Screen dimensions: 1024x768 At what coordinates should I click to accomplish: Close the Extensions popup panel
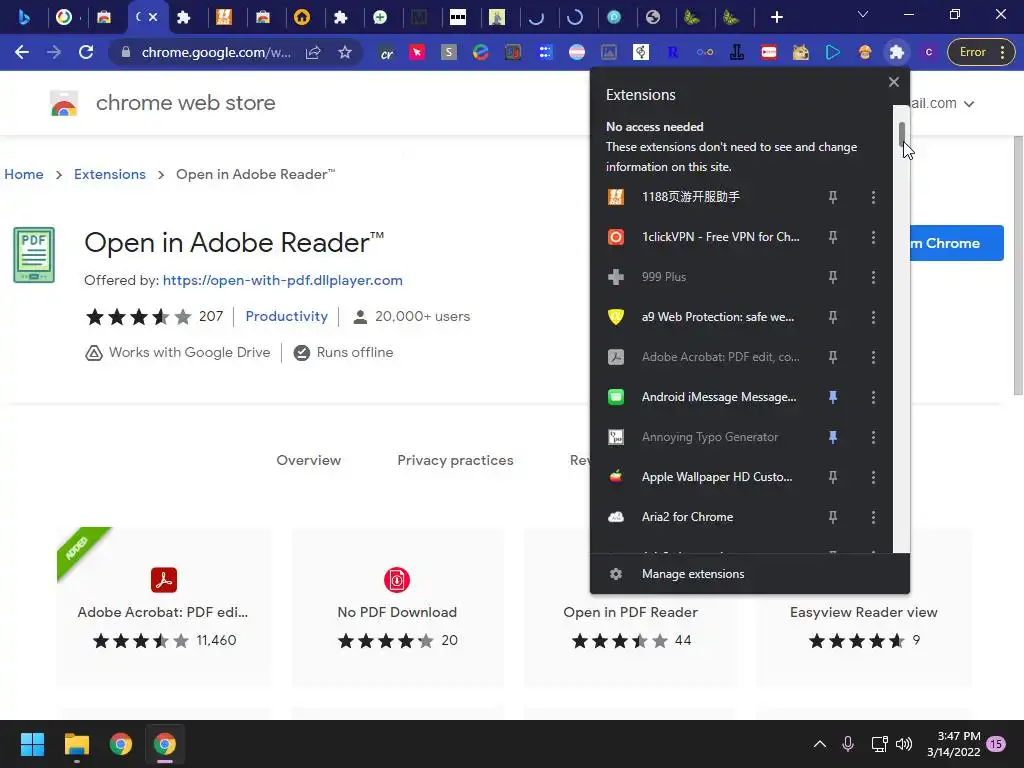tap(893, 82)
